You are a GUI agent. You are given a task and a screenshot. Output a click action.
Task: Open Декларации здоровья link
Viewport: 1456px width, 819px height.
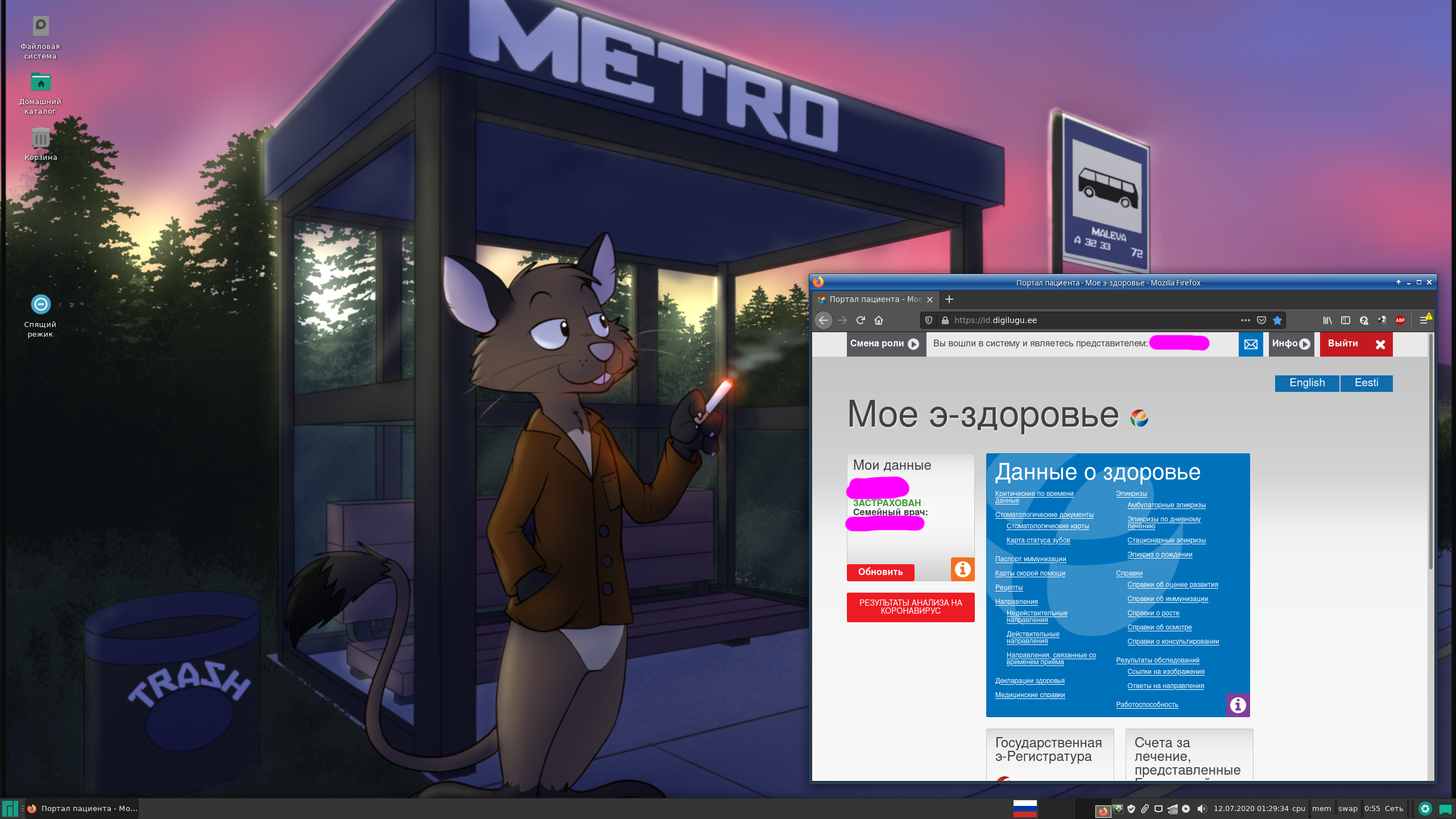click(x=1030, y=681)
